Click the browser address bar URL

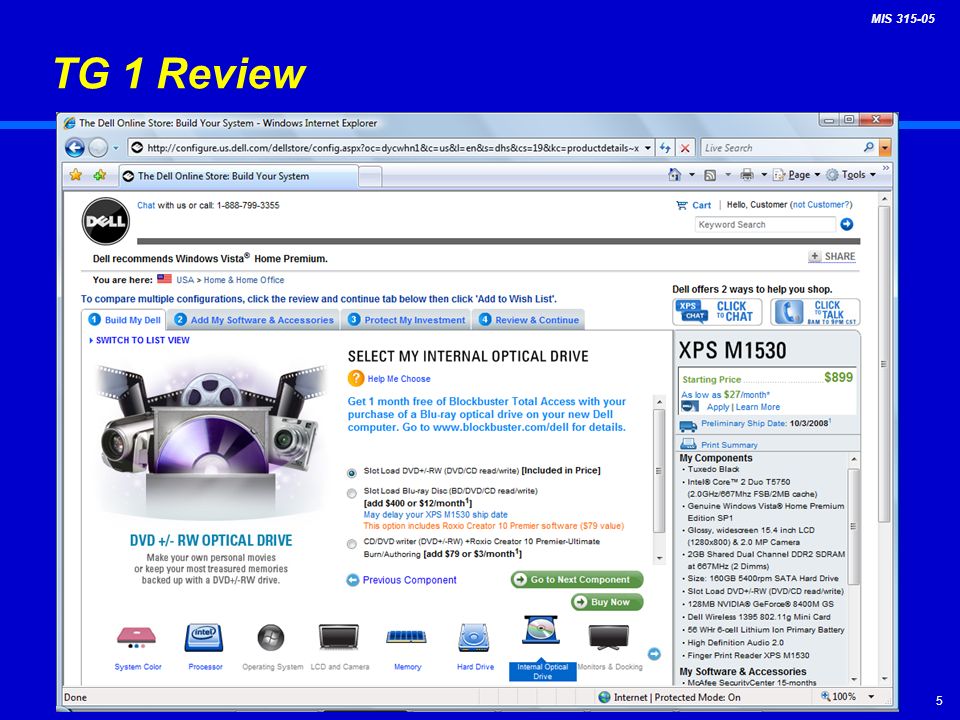tap(392, 148)
